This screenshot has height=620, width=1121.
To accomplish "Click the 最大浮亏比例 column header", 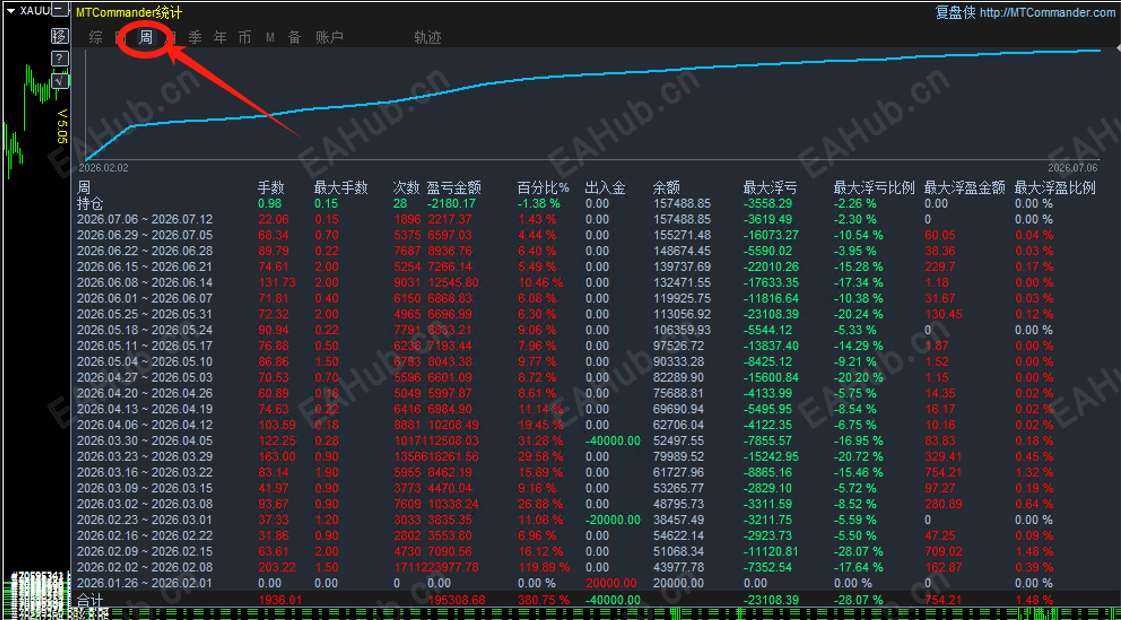I will coord(874,187).
